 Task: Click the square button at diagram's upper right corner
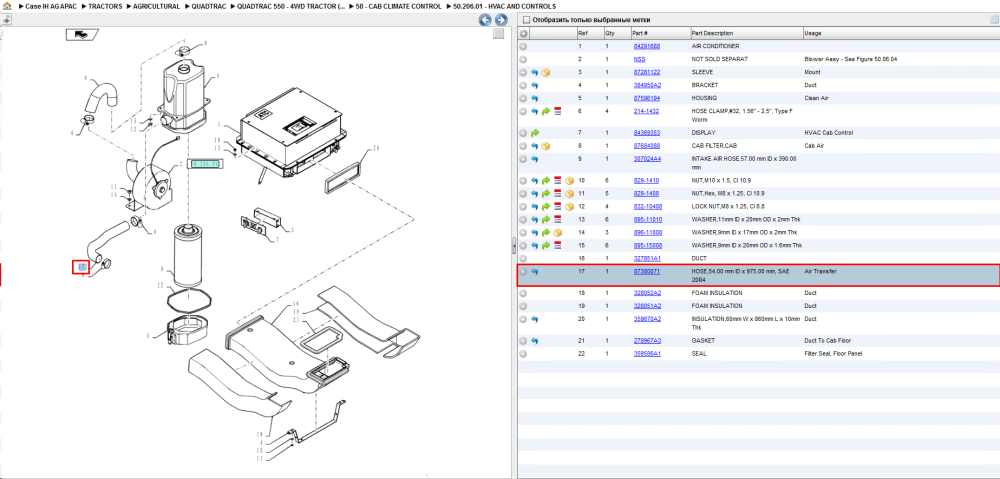point(499,34)
